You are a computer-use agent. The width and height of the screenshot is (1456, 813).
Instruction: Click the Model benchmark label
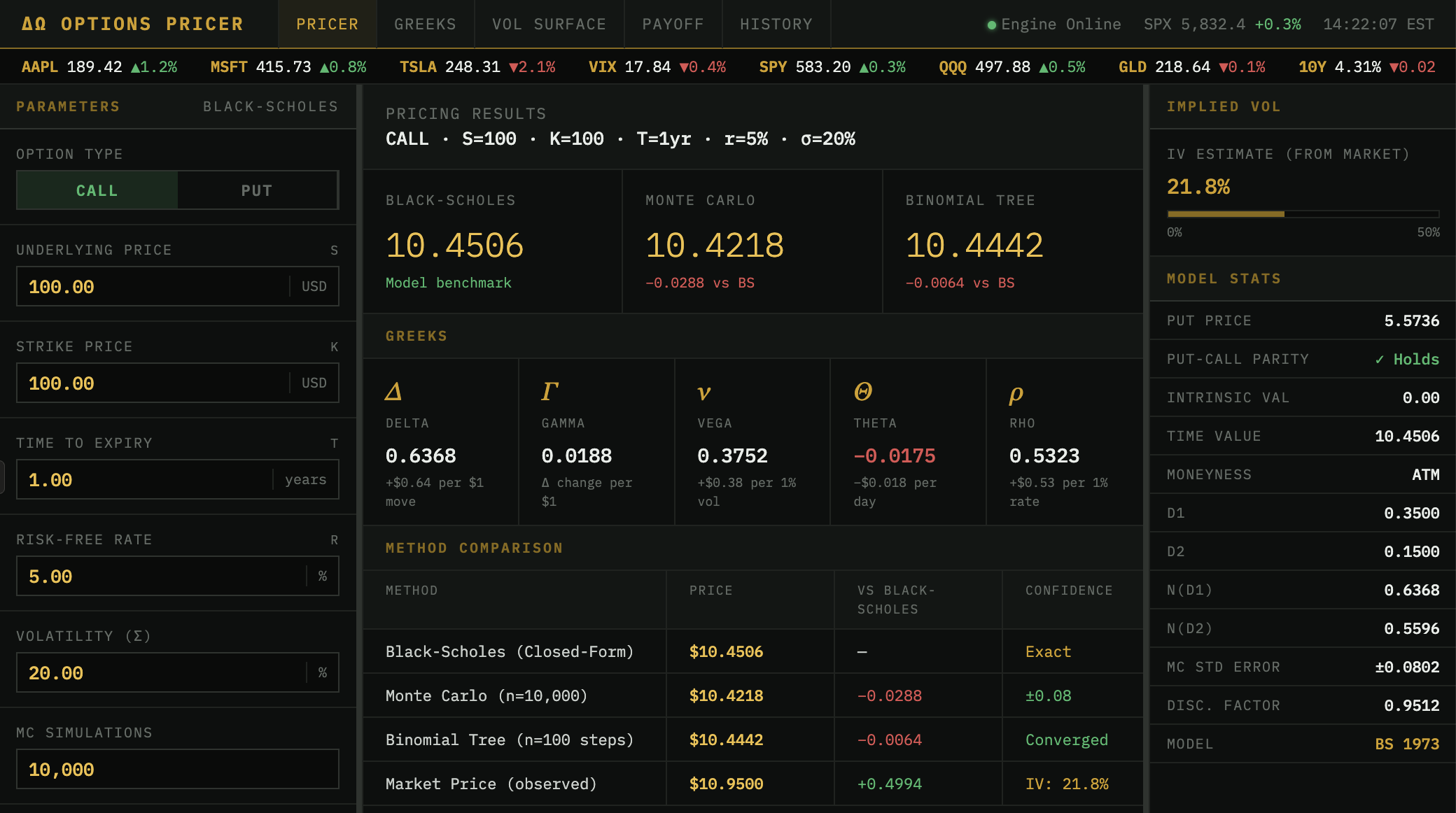pos(448,283)
